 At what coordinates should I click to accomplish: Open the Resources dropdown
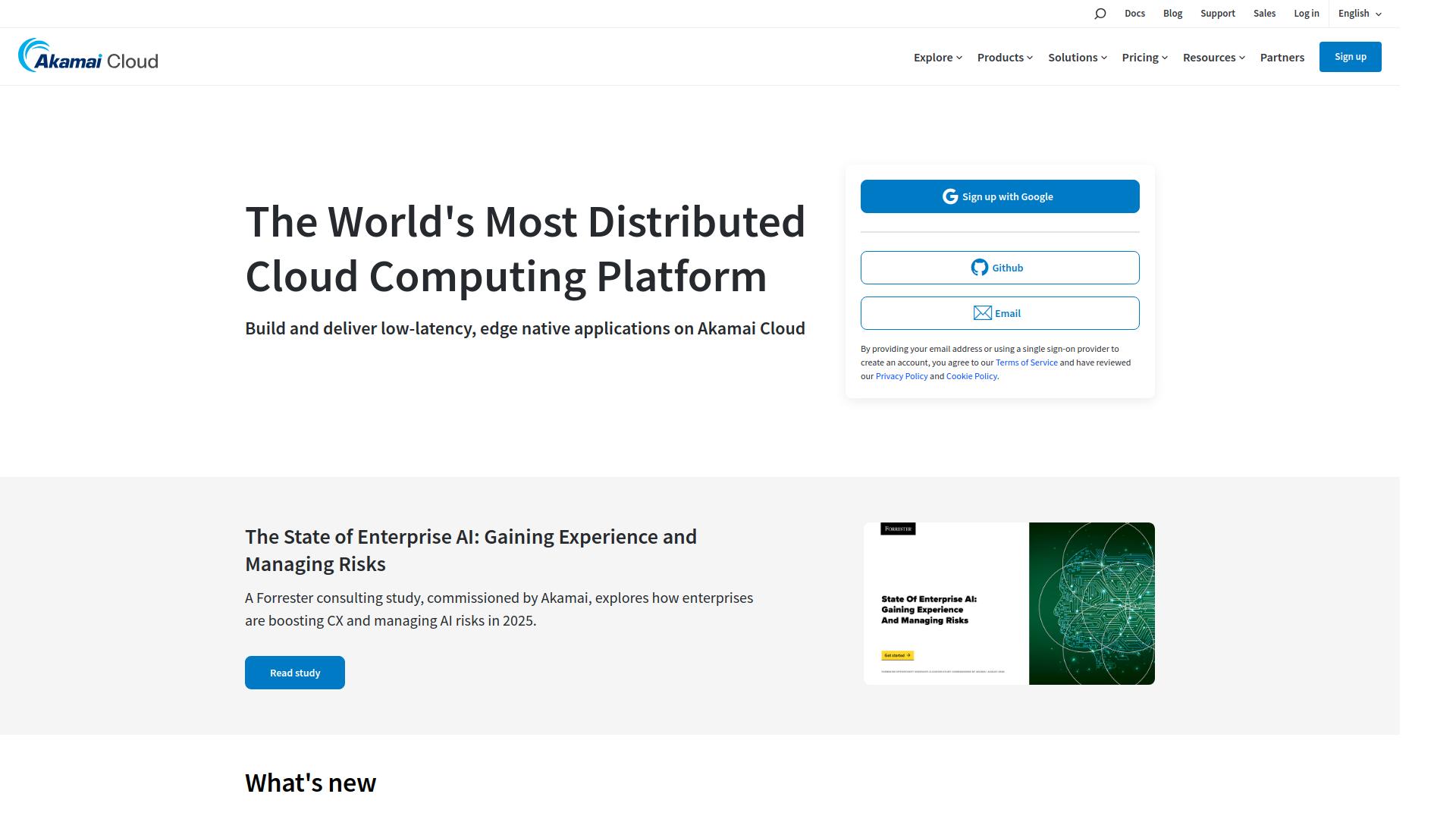(1213, 58)
